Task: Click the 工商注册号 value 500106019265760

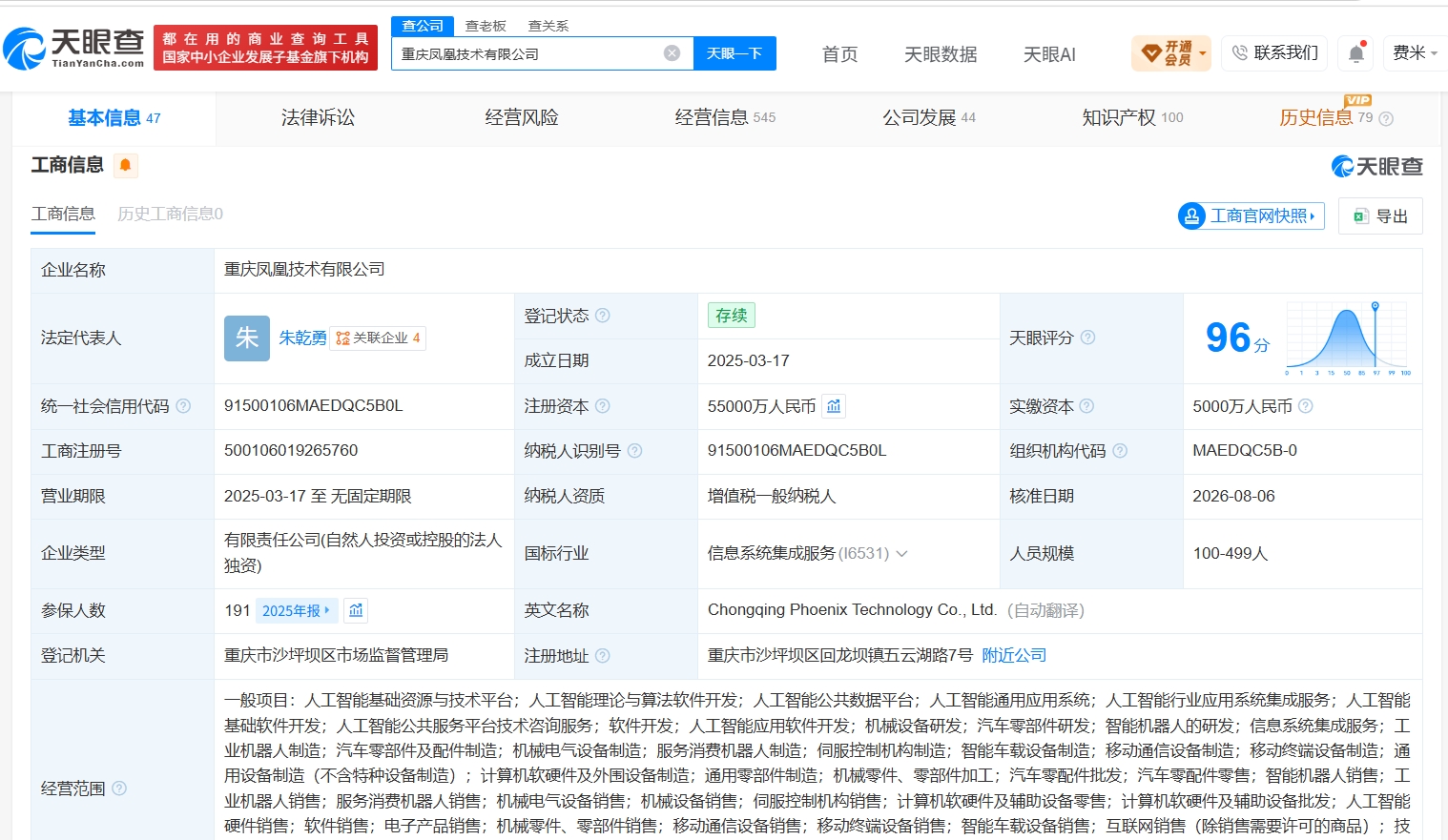Action: pyautogui.click(x=291, y=451)
